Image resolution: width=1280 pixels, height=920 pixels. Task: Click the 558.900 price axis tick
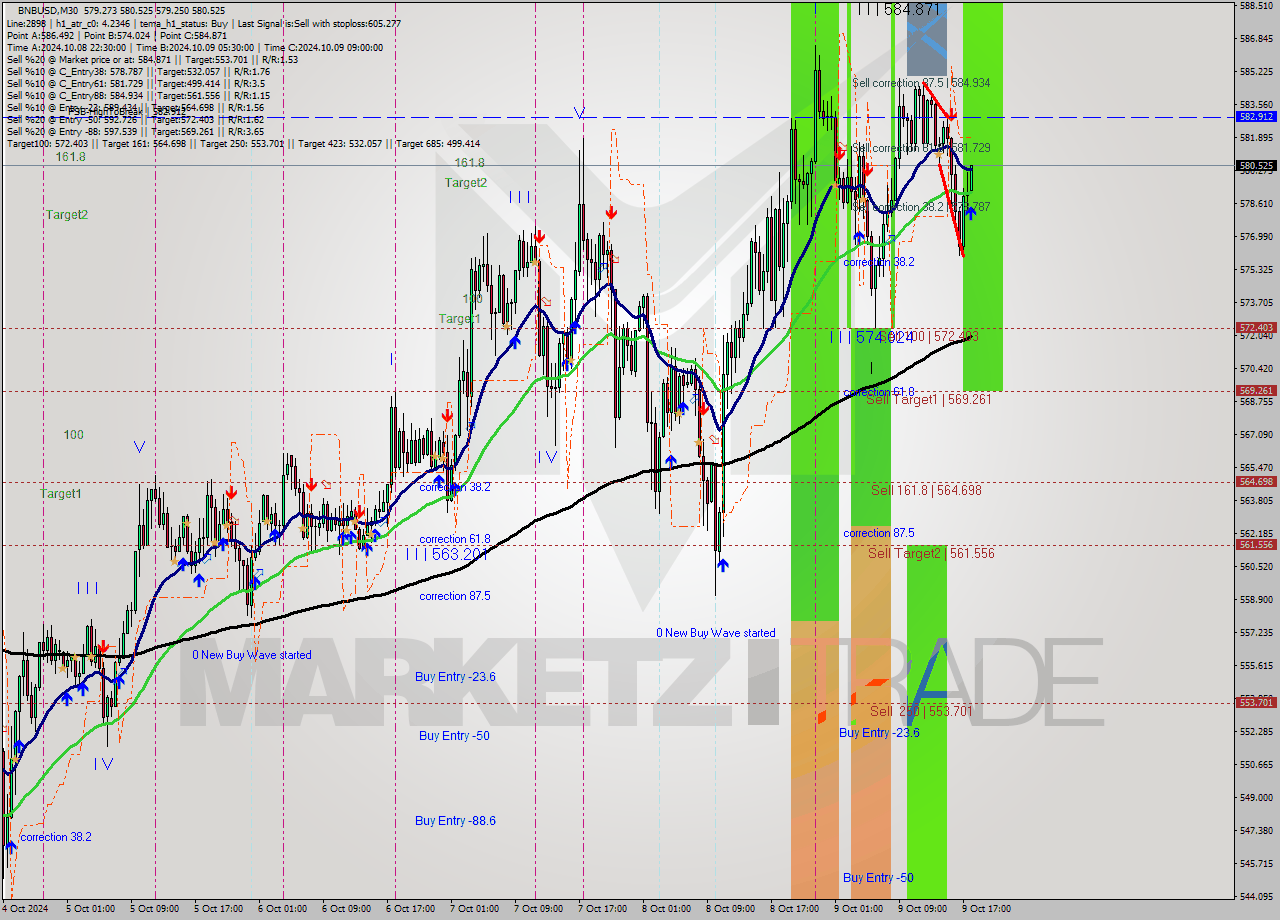(1256, 600)
